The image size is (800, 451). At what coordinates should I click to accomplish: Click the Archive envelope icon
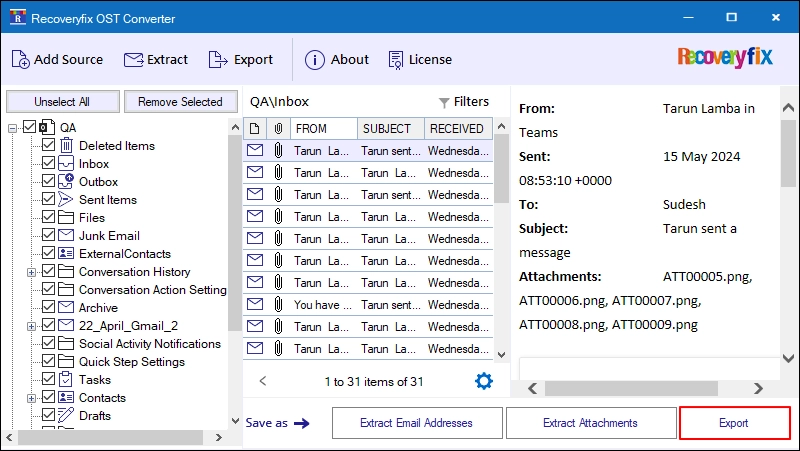(x=66, y=307)
